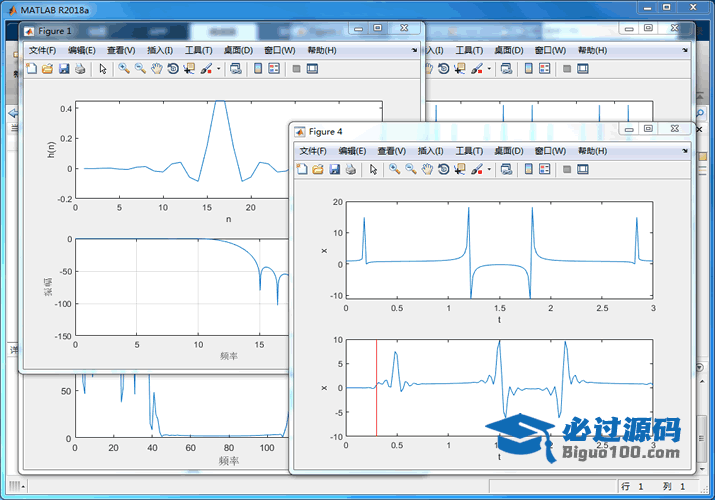Toggle Insert Legend in Figure 4 toolbar

pyautogui.click(x=545, y=170)
